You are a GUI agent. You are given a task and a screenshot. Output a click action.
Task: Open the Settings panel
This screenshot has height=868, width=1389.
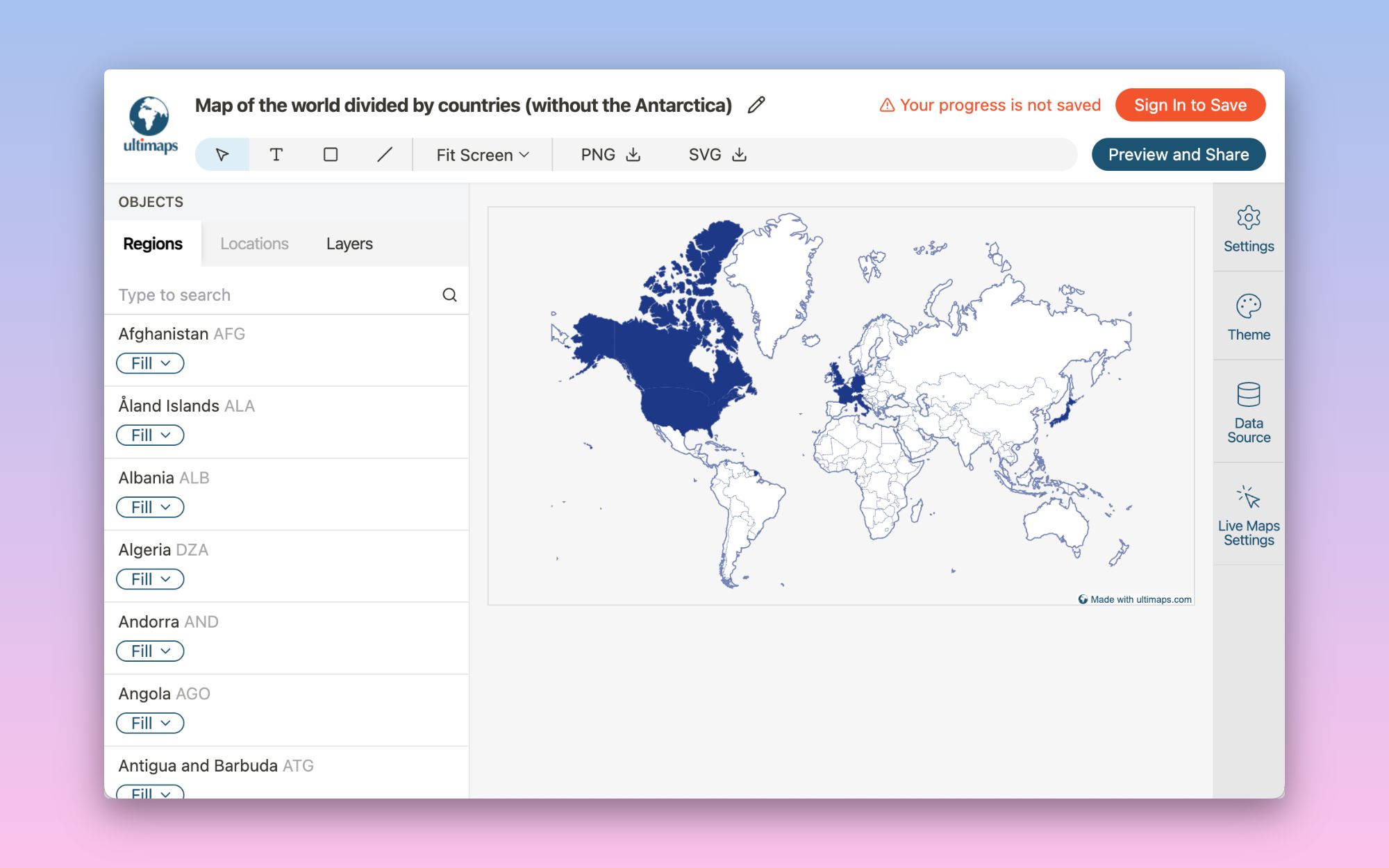[1247, 228]
